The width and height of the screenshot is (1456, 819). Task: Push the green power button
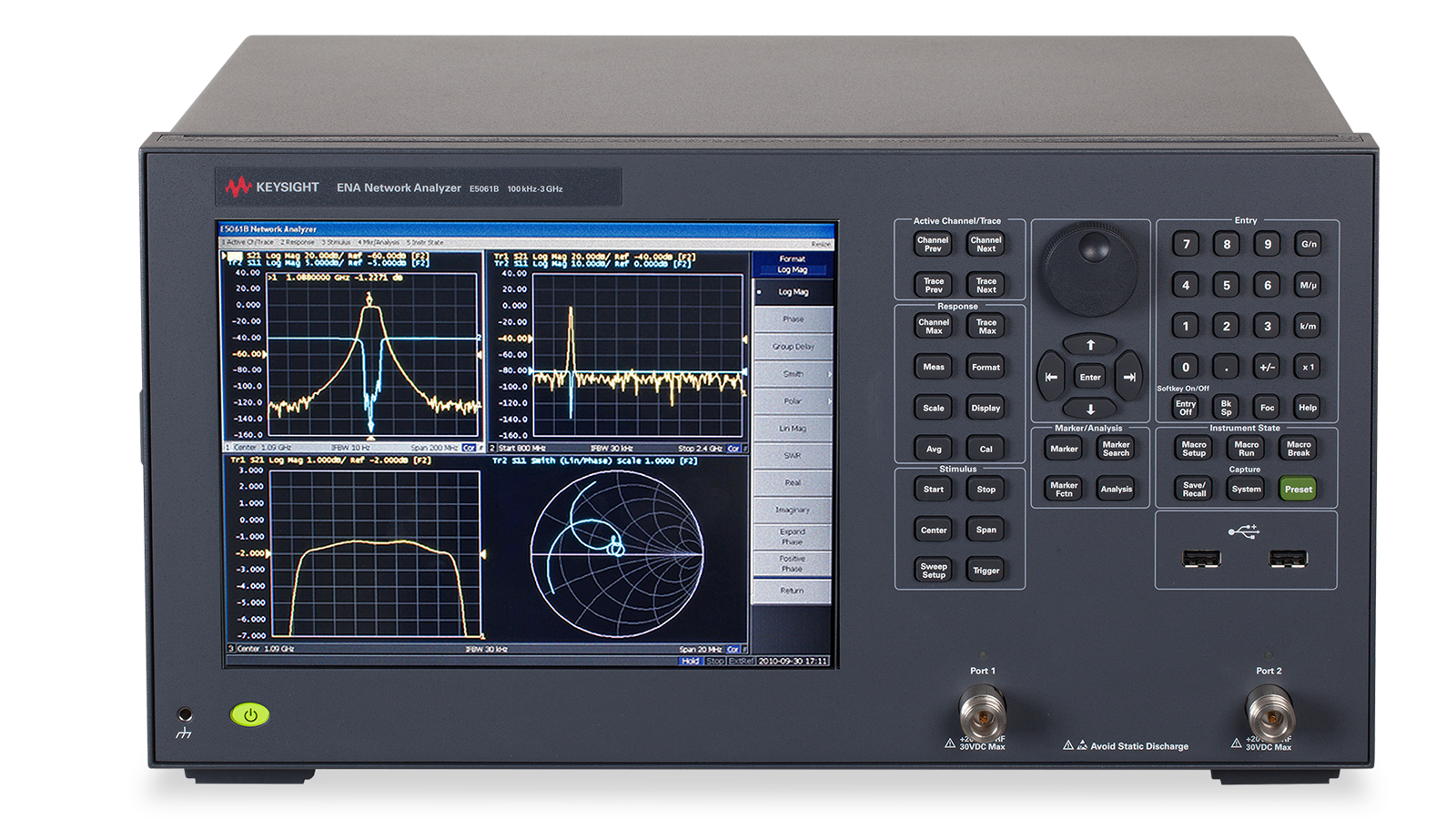click(250, 715)
